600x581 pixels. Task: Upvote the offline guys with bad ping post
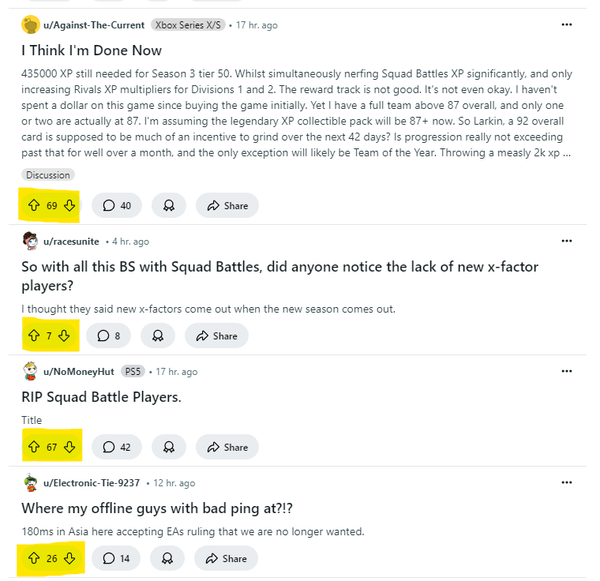pos(34,558)
